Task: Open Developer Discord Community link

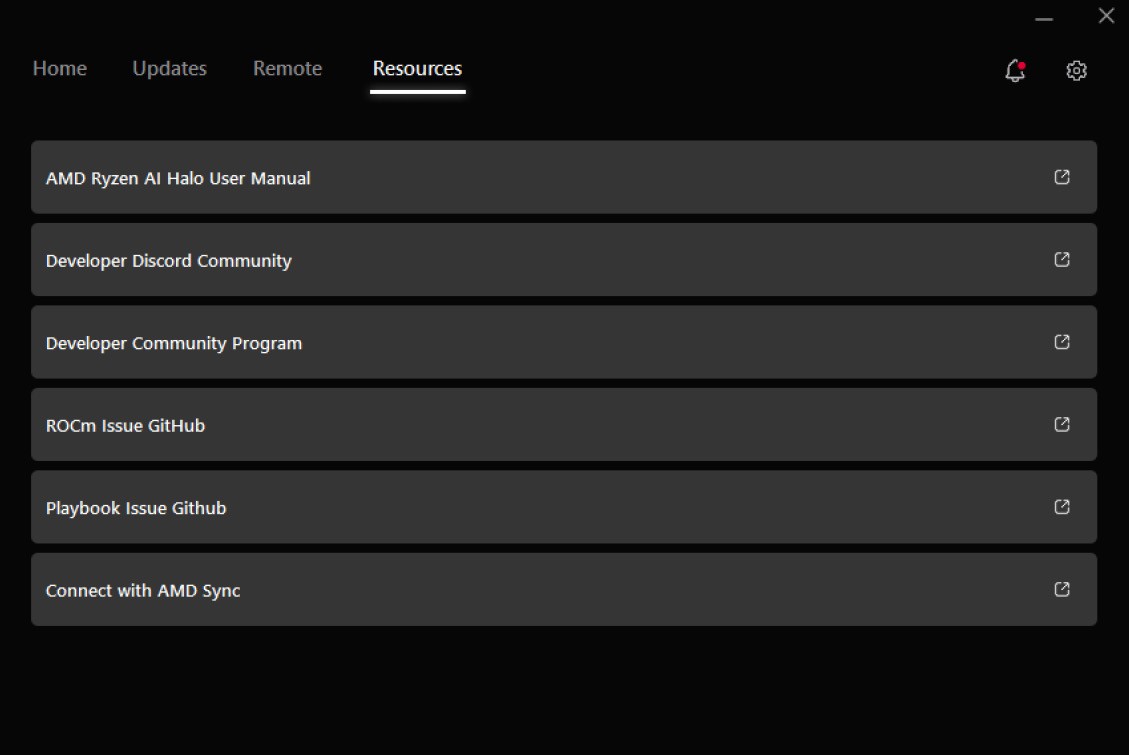Action: click(x=564, y=259)
